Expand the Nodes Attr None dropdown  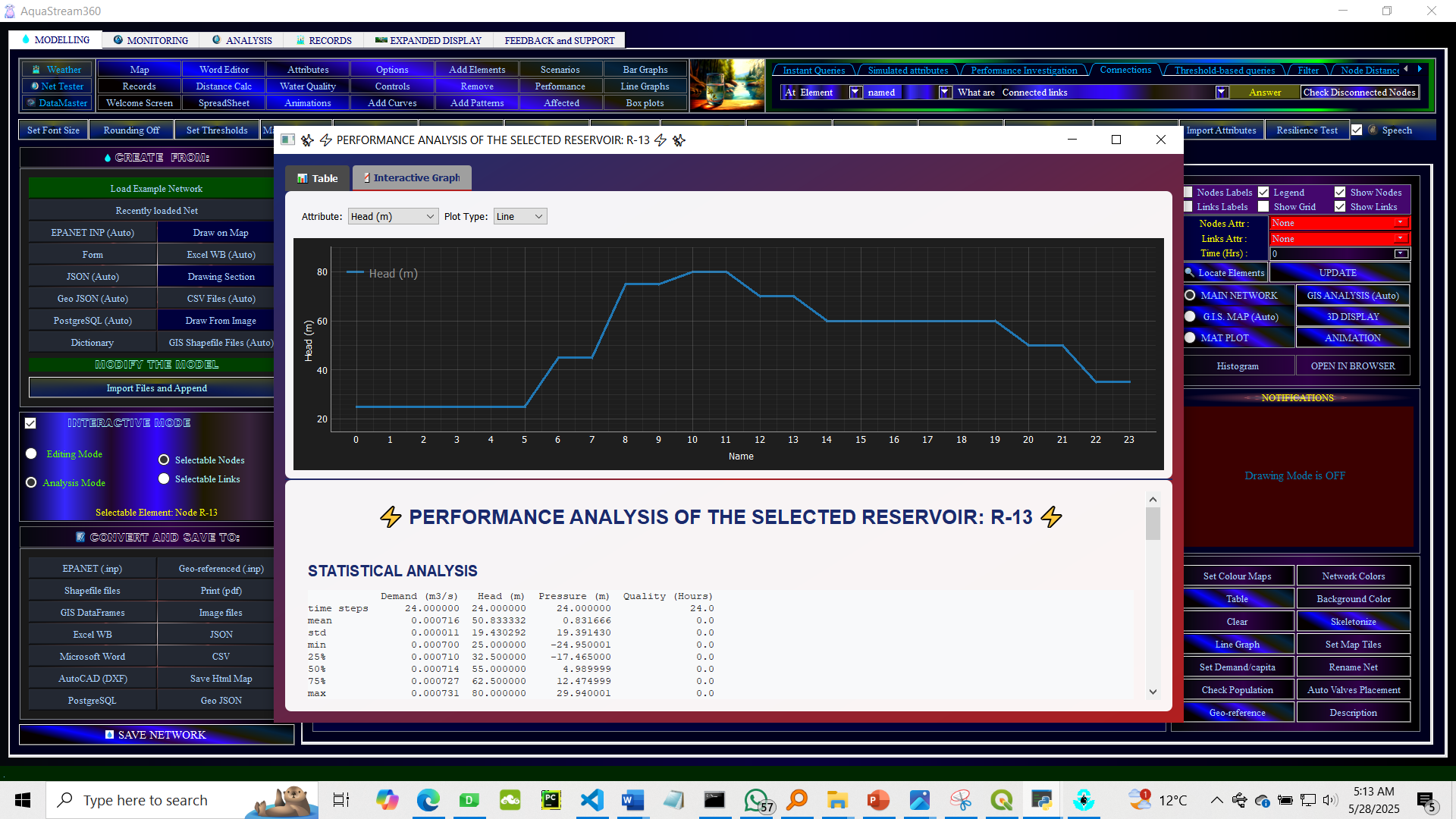[x=1400, y=223]
